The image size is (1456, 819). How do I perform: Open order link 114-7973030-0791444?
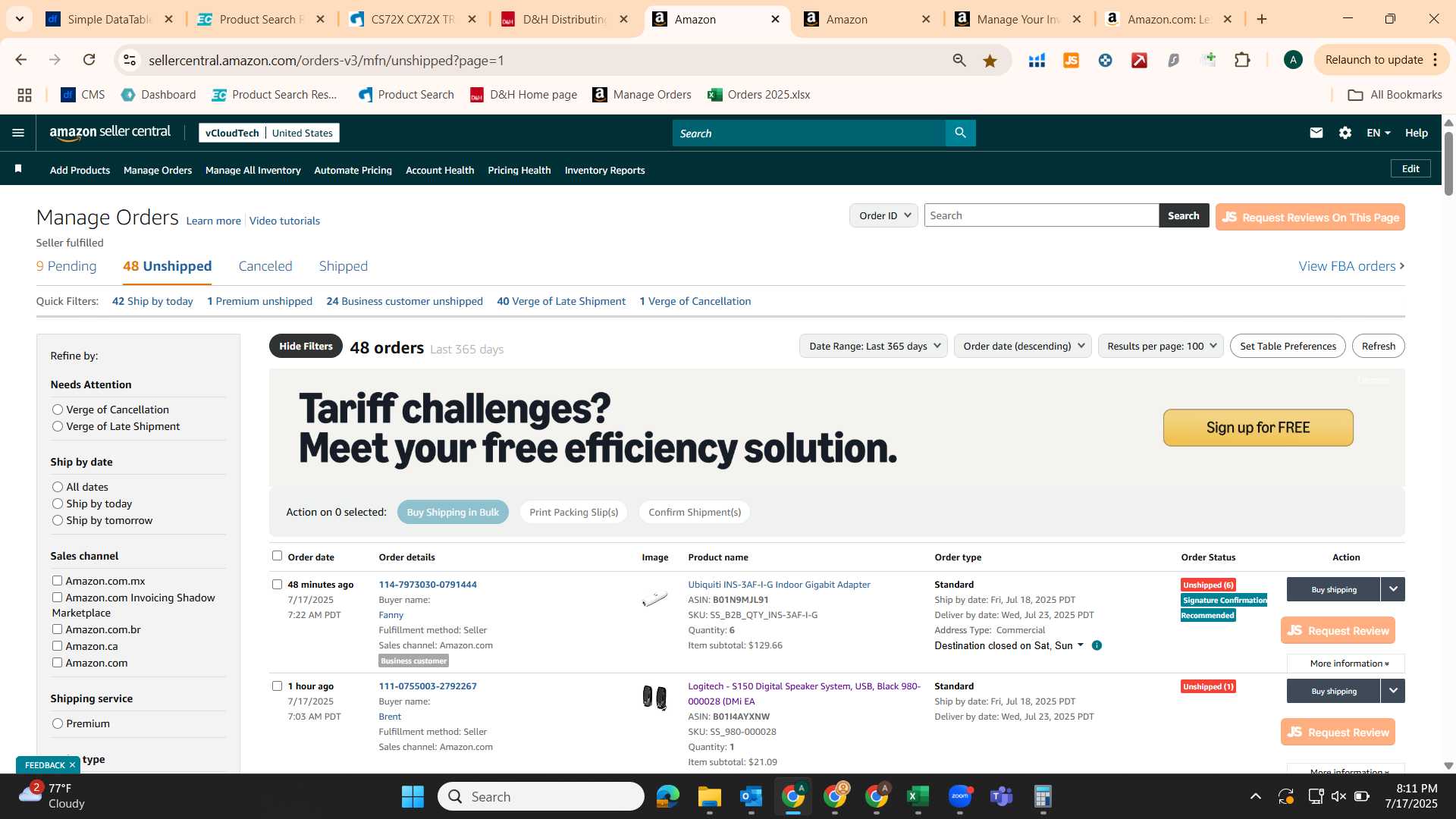point(428,585)
